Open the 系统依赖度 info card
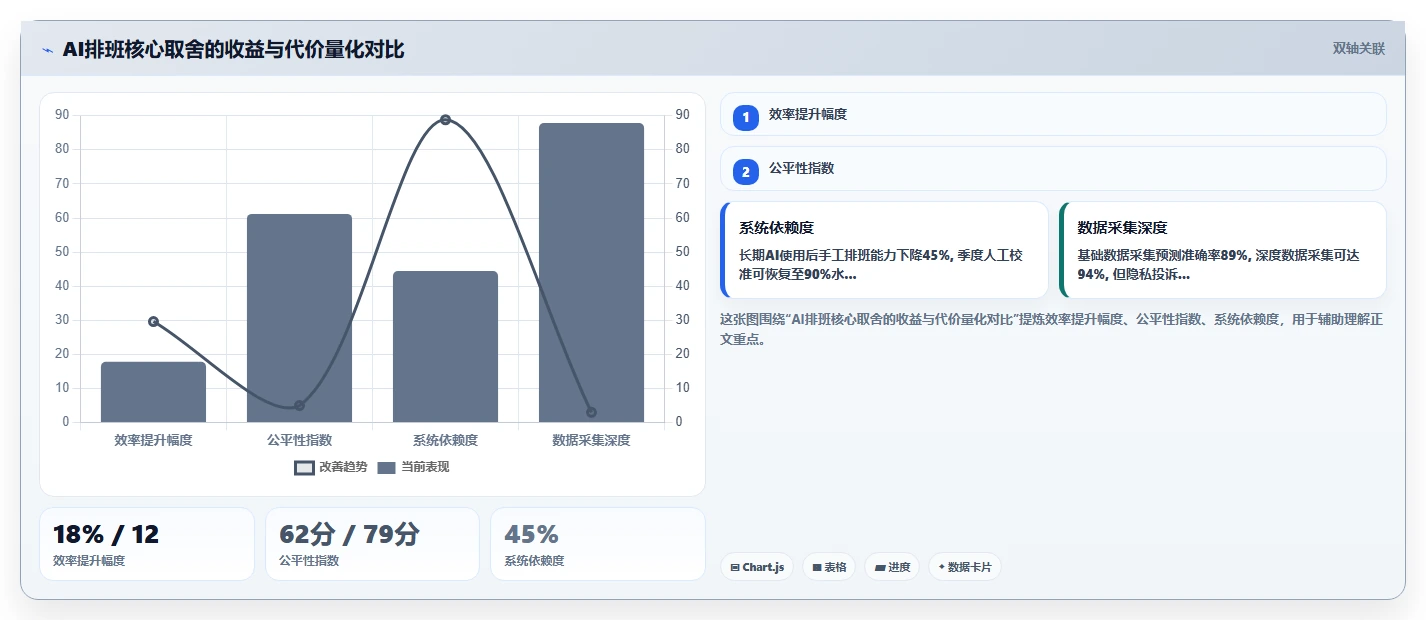Image resolution: width=1426 pixels, height=620 pixels. (x=884, y=250)
